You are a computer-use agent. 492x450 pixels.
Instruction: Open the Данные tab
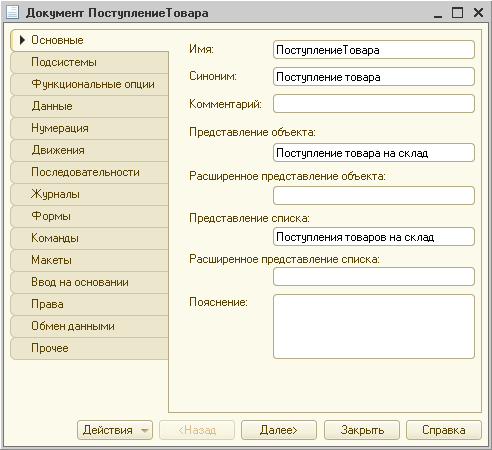click(x=89, y=106)
